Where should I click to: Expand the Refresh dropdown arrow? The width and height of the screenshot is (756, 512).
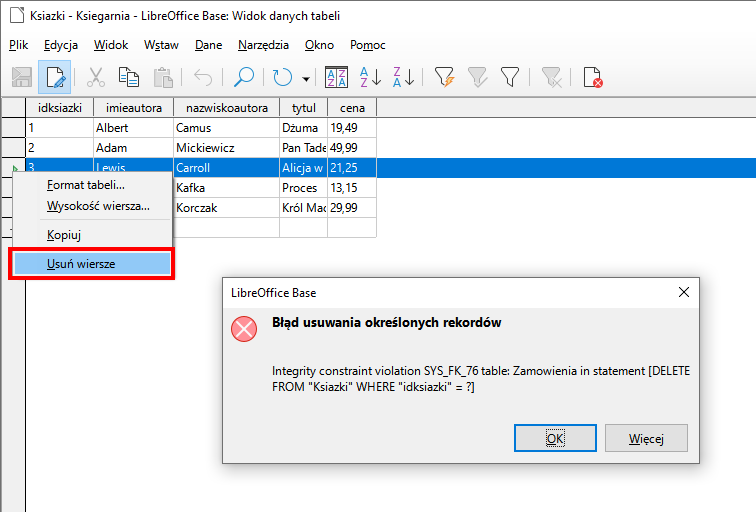point(306,79)
